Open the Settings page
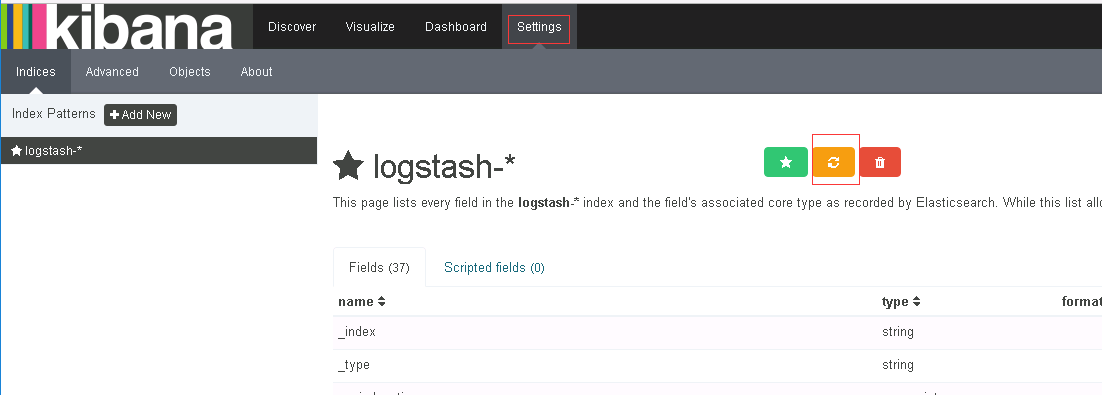Screen dimensions: 1102x395 (539, 27)
